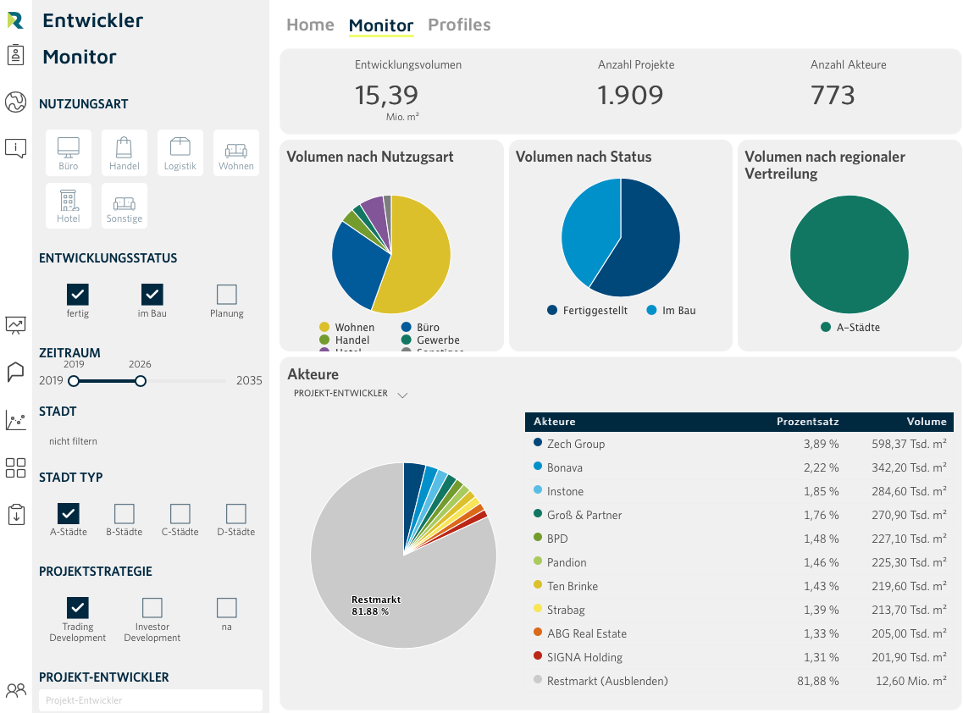The height and width of the screenshot is (714, 964).
Task: Click Restmarkt (Ausblenden) to hide remainder
Action: 607,681
